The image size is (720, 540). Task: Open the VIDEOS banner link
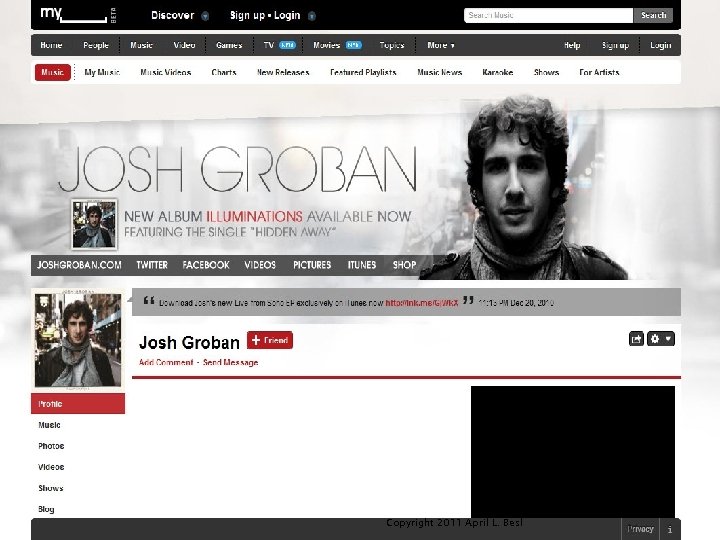click(x=260, y=265)
